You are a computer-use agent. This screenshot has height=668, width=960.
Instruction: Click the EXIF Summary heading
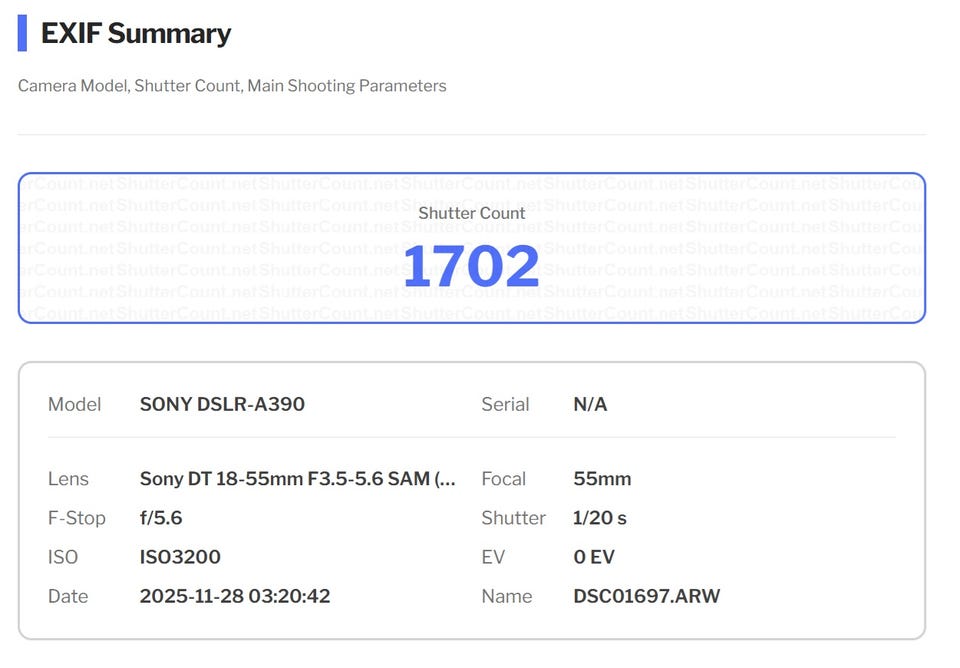[x=135, y=33]
